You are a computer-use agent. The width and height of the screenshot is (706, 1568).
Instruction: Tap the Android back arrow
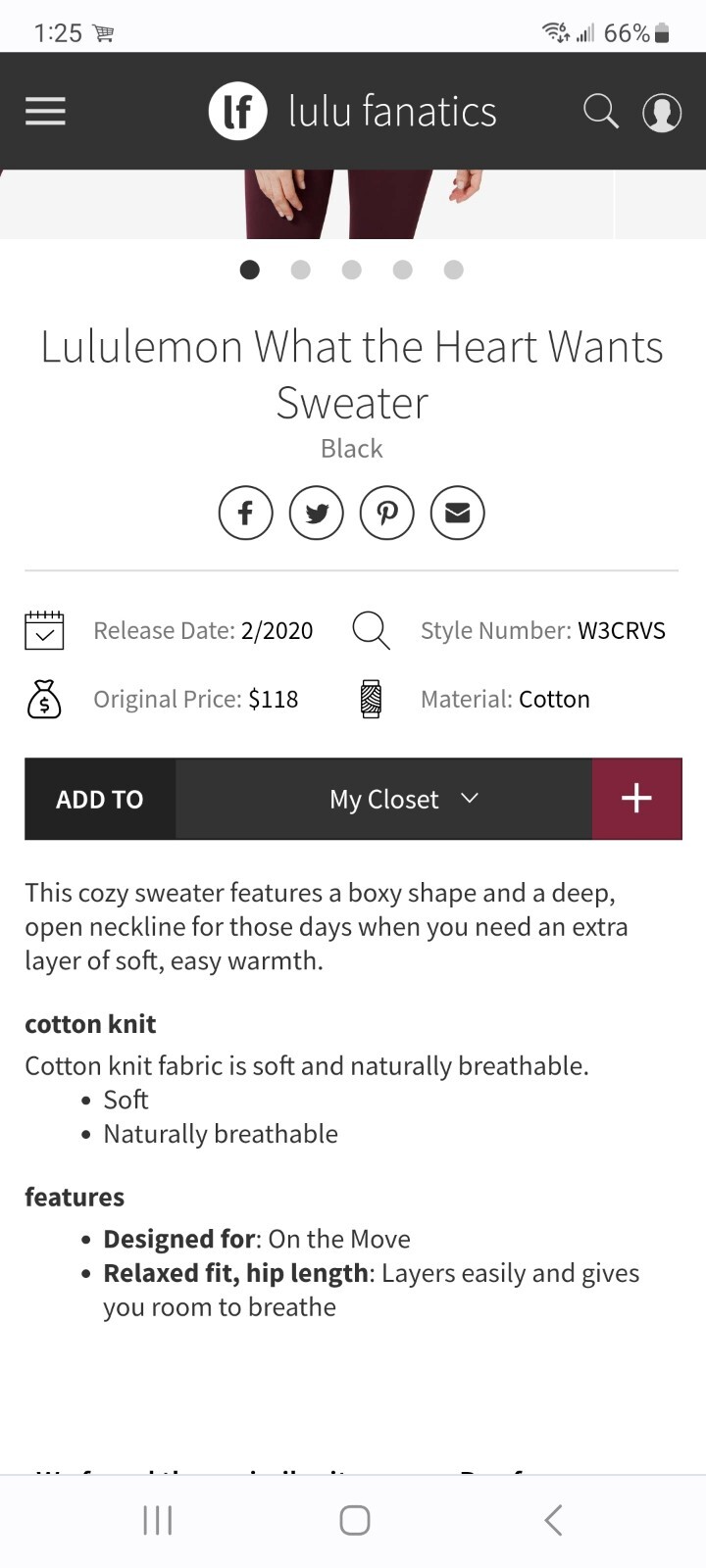click(x=553, y=1520)
